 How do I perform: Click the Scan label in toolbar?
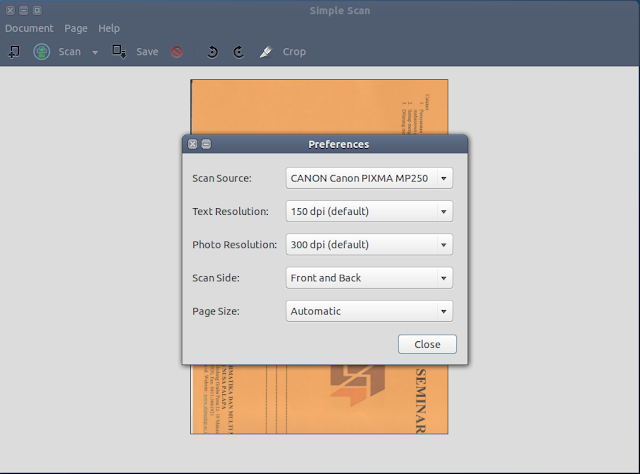pos(69,52)
